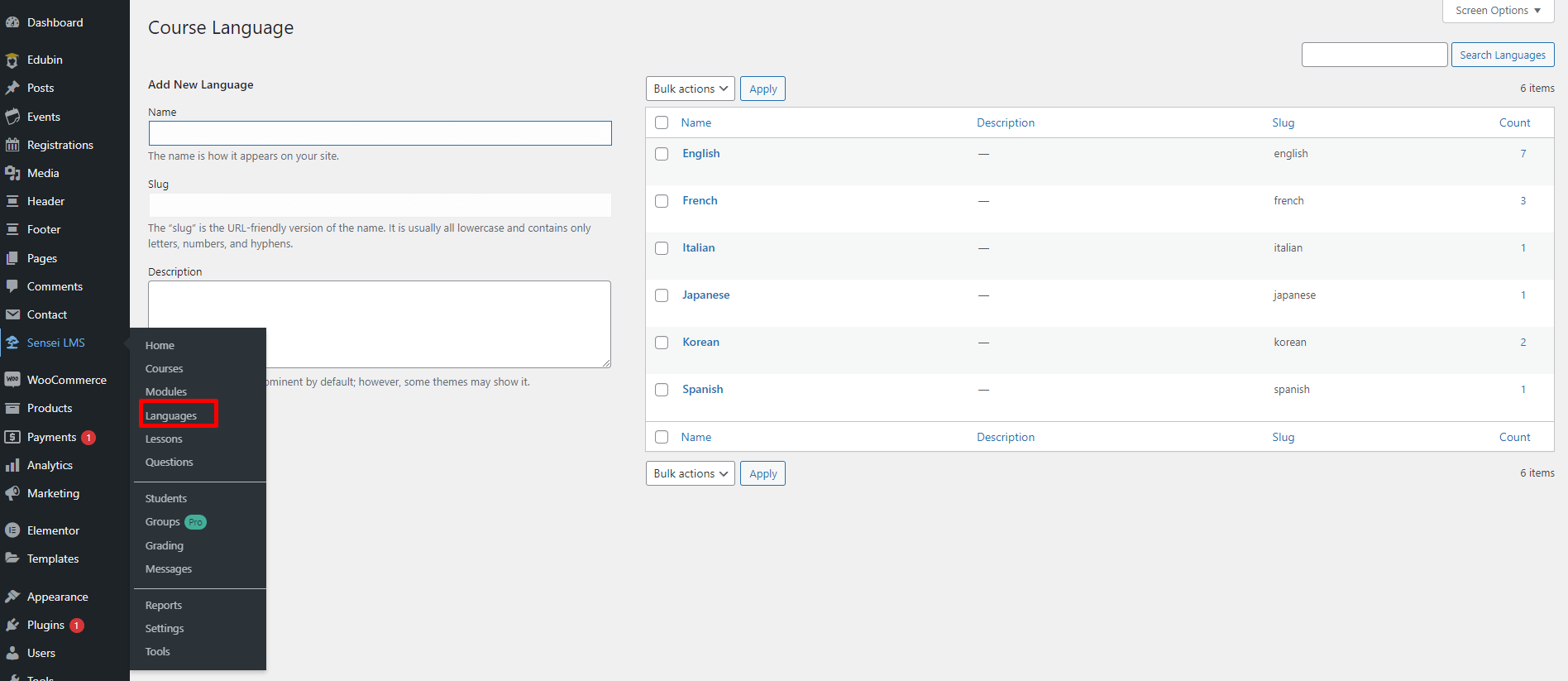
Task: Click the Plugins plug icon
Action: pyautogui.click(x=12, y=625)
